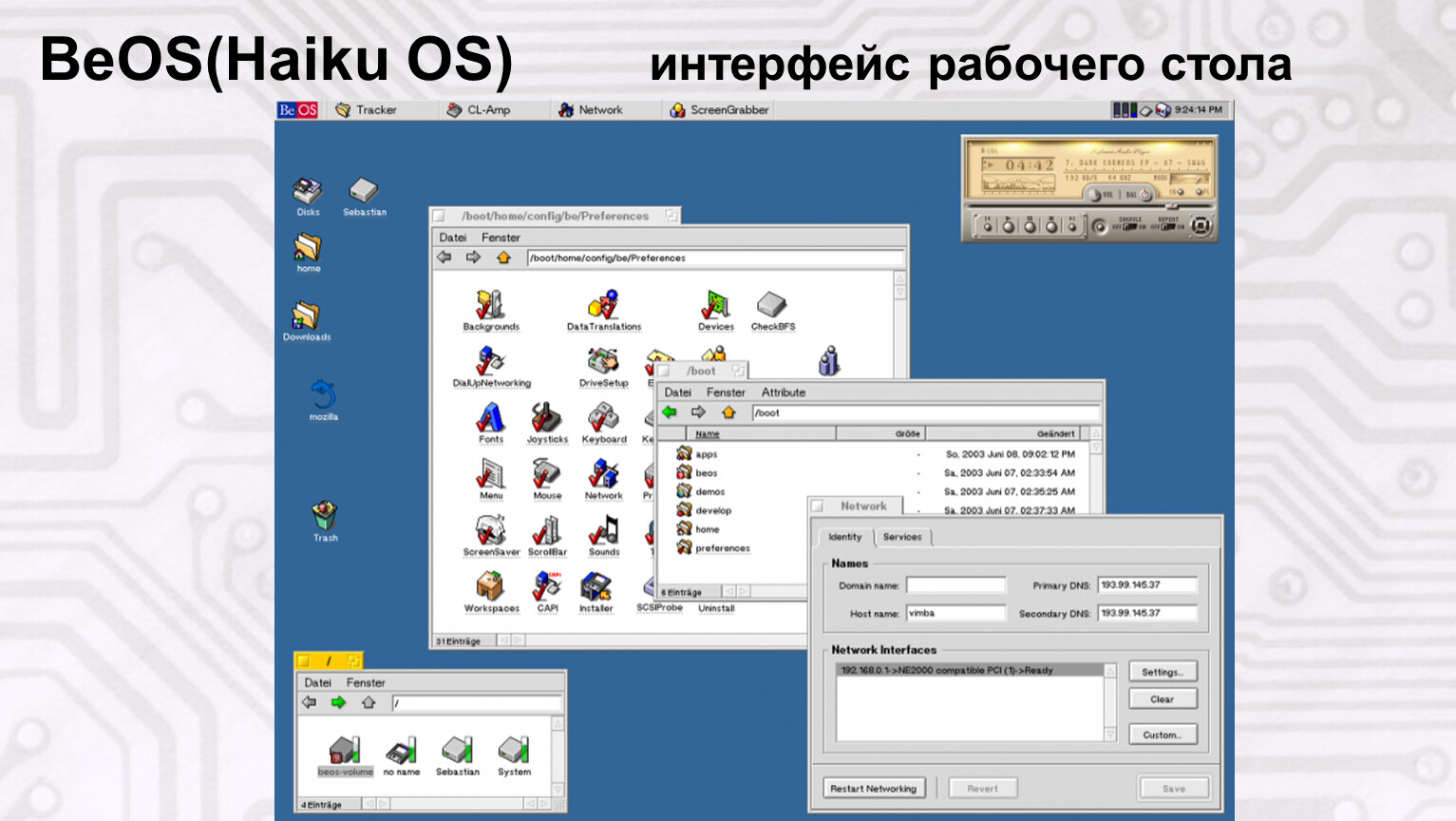Open the Workspaces preferences icon

click(490, 586)
